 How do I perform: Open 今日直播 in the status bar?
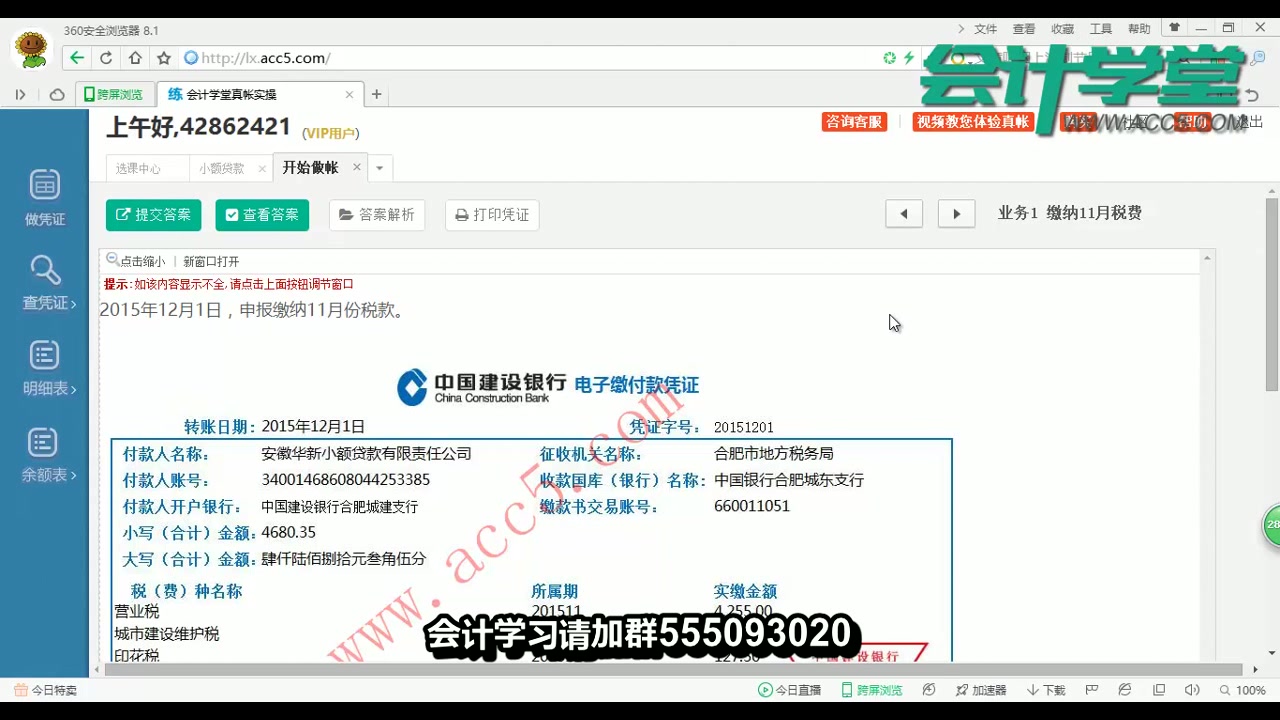pos(789,690)
